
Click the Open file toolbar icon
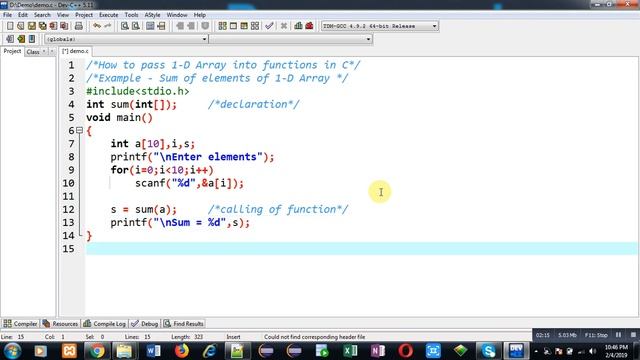(20, 26)
